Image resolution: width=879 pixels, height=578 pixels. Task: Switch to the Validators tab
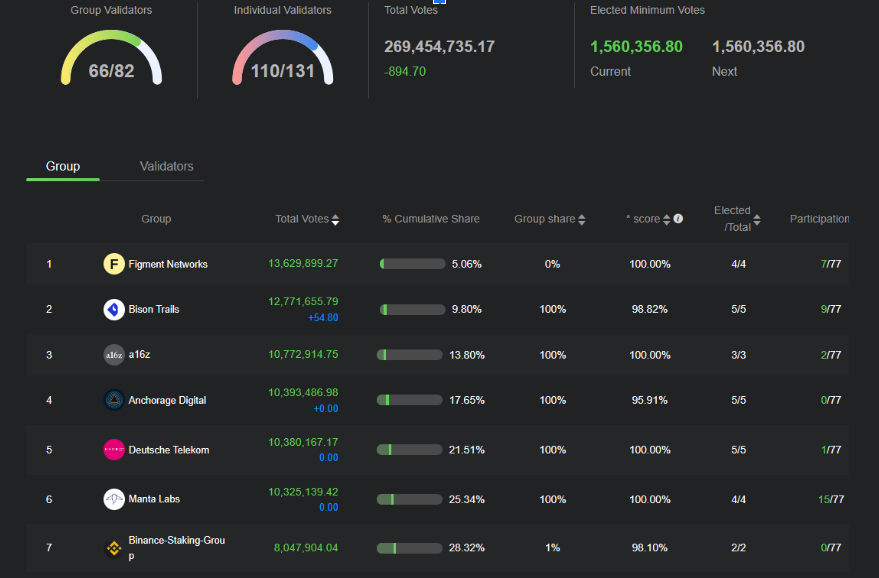pos(166,167)
